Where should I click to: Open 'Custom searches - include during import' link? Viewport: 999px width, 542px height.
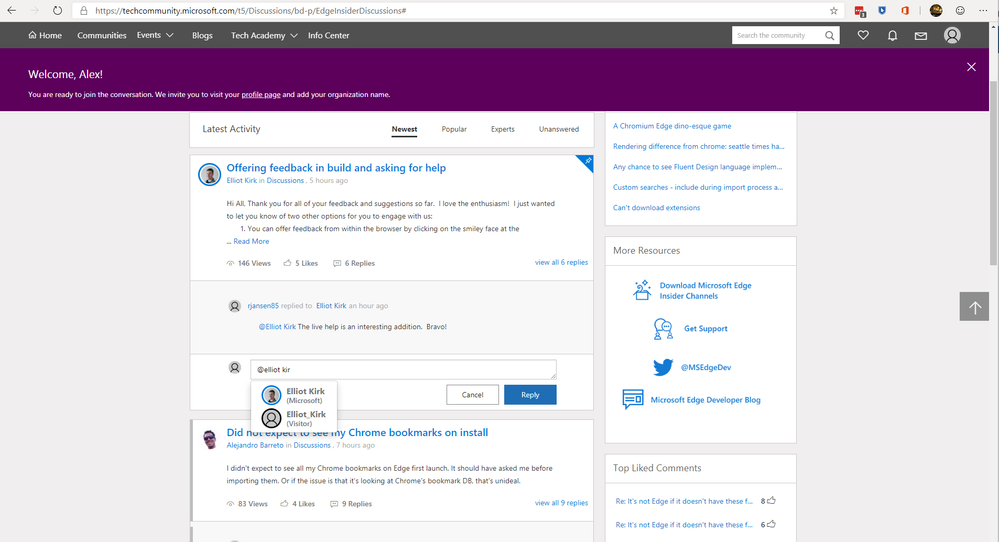pyautogui.click(x=698, y=187)
